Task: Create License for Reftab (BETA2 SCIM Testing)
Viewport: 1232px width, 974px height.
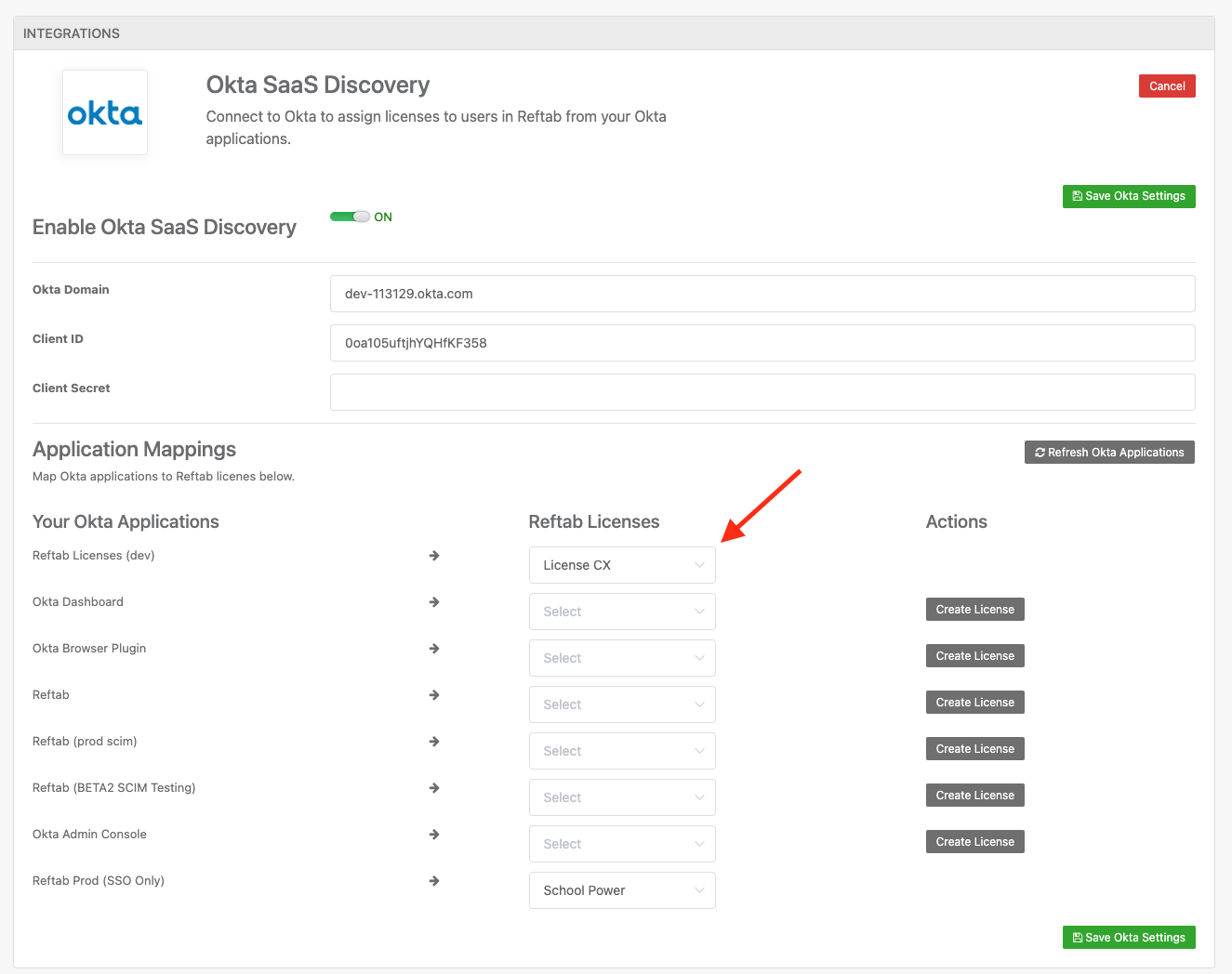Action: [975, 796]
